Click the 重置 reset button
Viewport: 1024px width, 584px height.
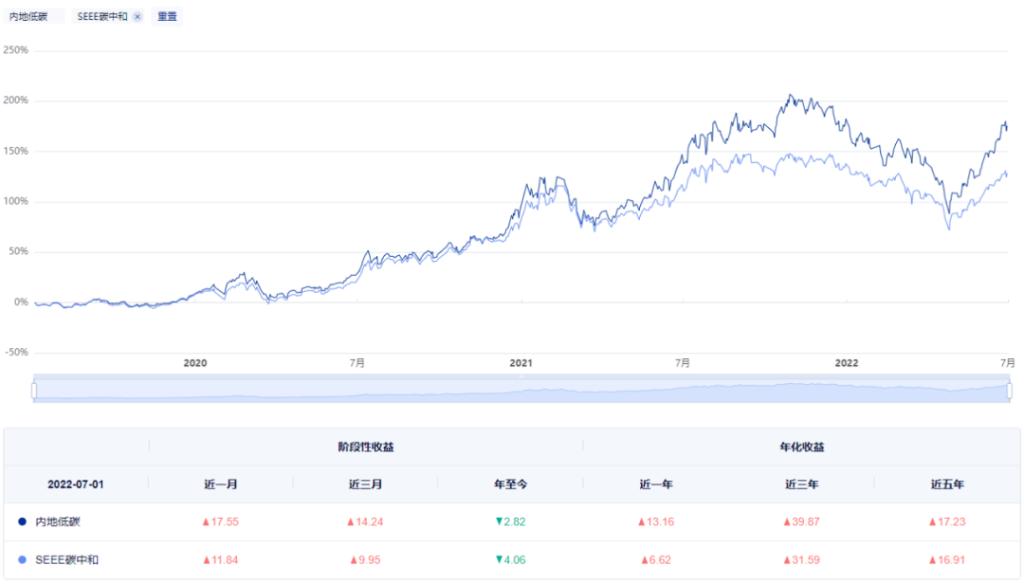(x=167, y=17)
